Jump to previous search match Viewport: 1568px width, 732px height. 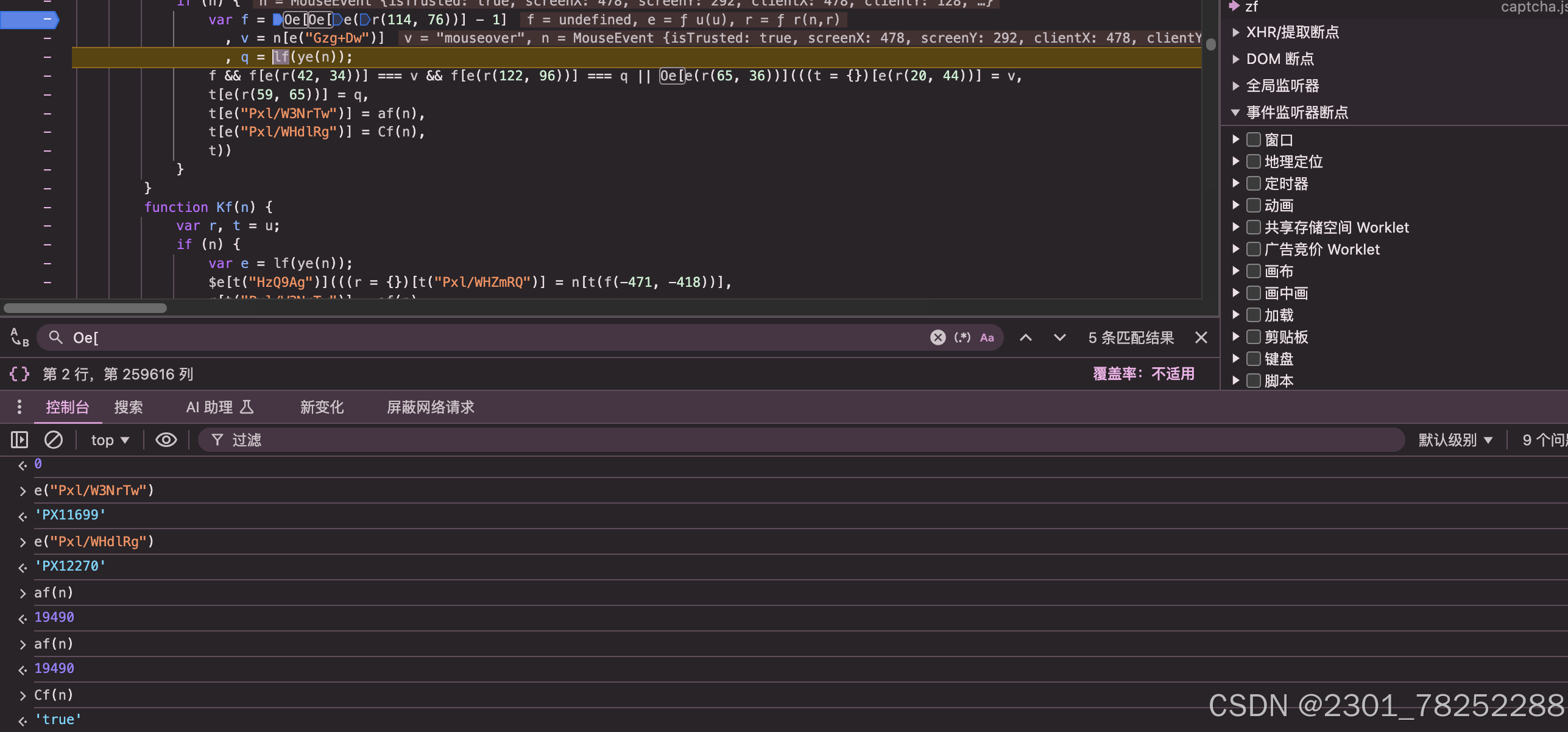1026,337
